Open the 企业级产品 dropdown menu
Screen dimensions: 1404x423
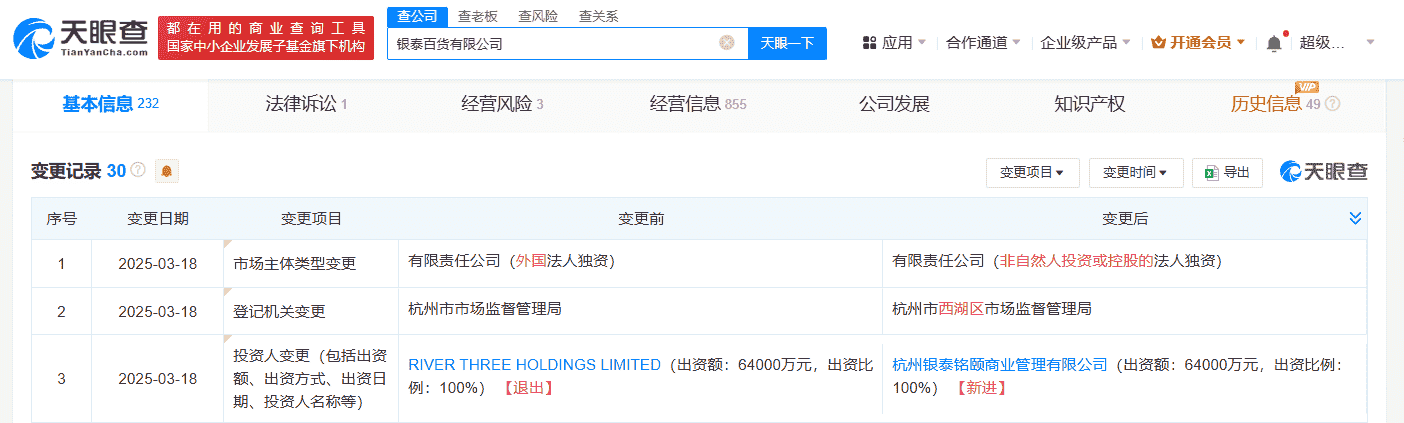coord(1085,43)
